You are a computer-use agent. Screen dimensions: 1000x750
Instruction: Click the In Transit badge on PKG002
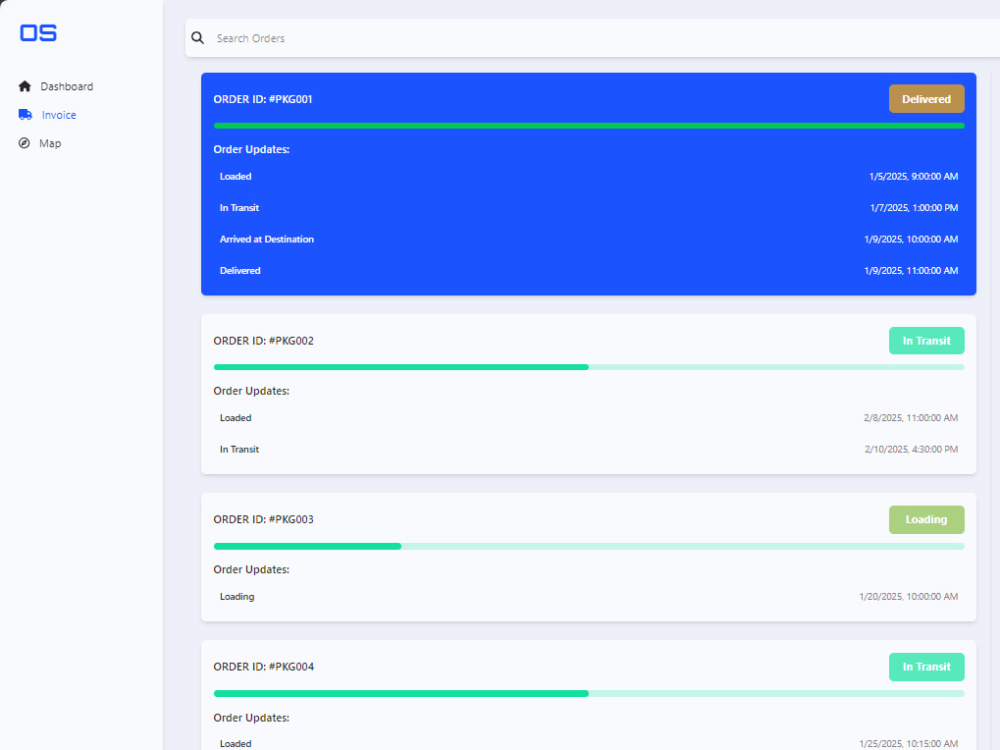tap(926, 341)
